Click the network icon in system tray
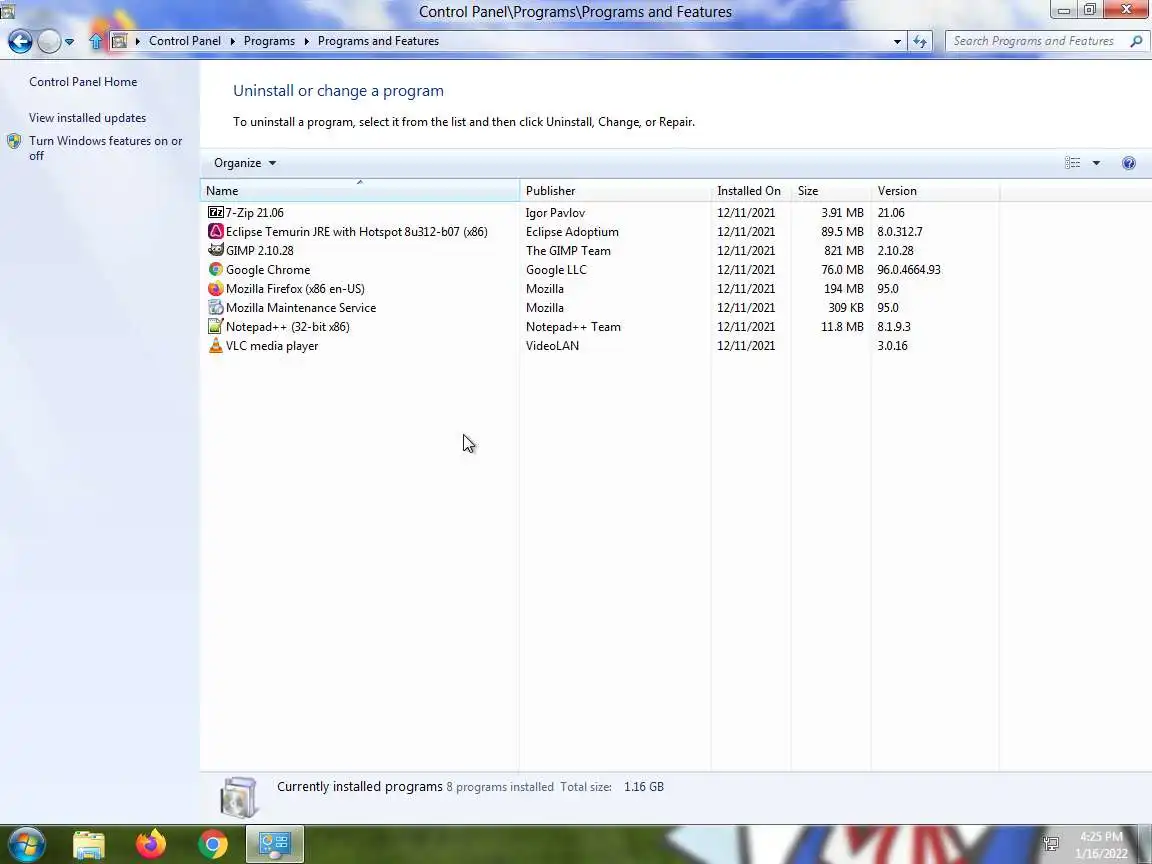1152x864 pixels. (1051, 844)
